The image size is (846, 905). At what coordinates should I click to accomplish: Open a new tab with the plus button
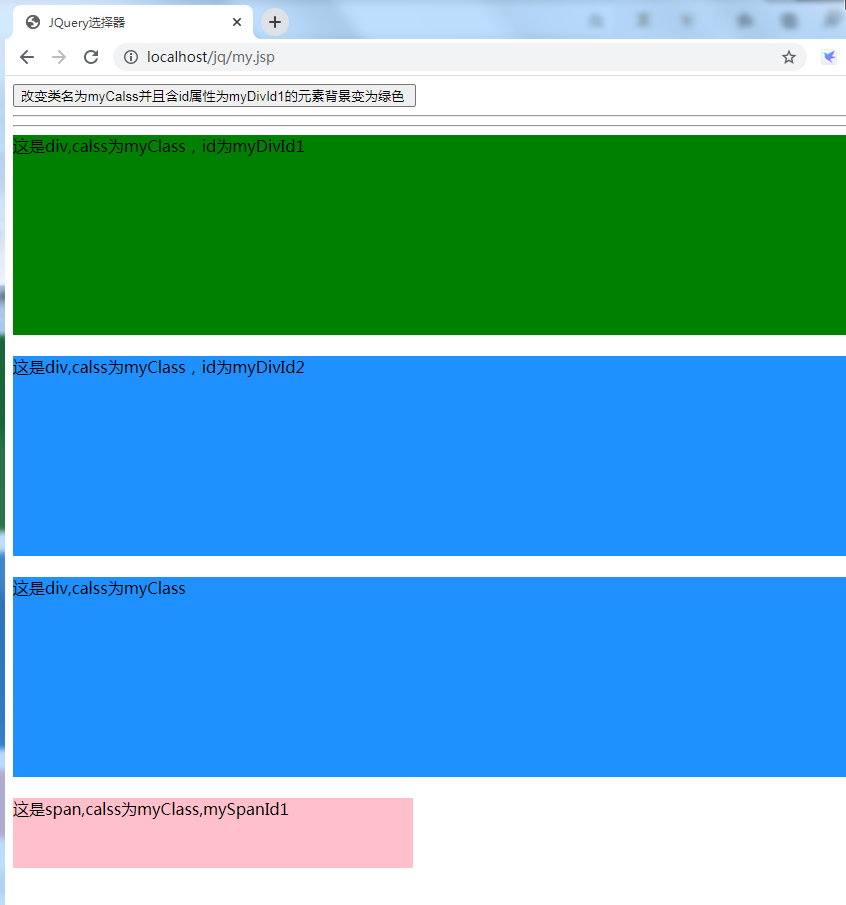click(275, 22)
